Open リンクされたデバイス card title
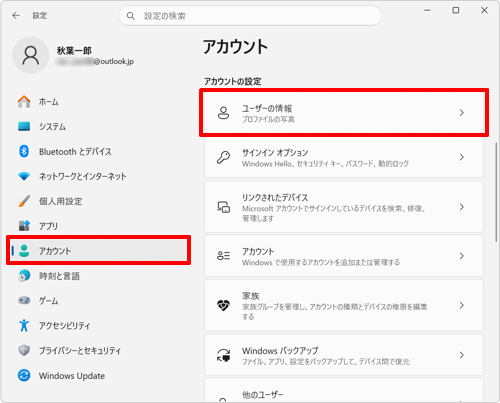500x403 pixels. point(275,197)
